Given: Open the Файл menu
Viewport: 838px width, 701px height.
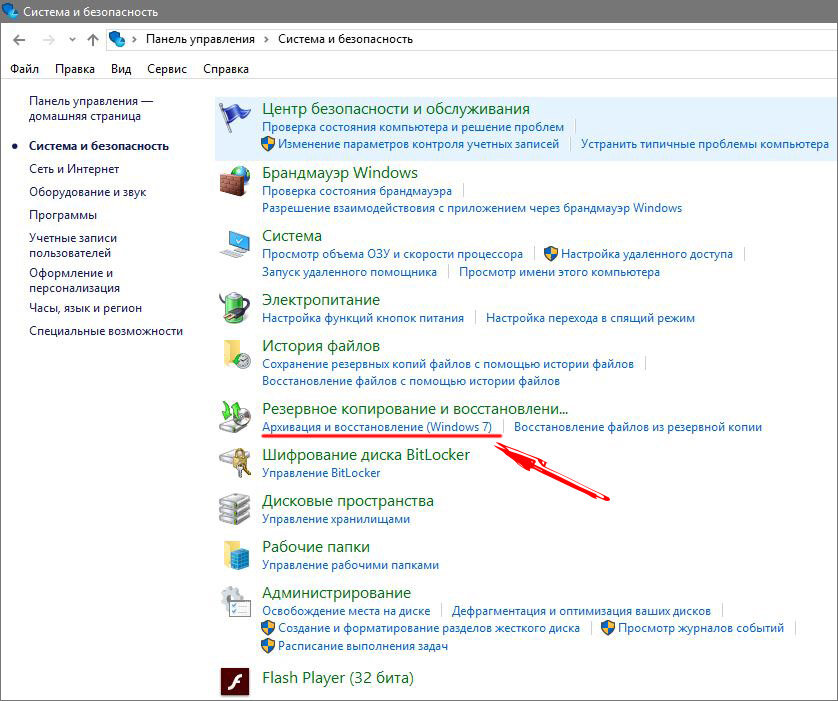Looking at the screenshot, I should 25,69.
